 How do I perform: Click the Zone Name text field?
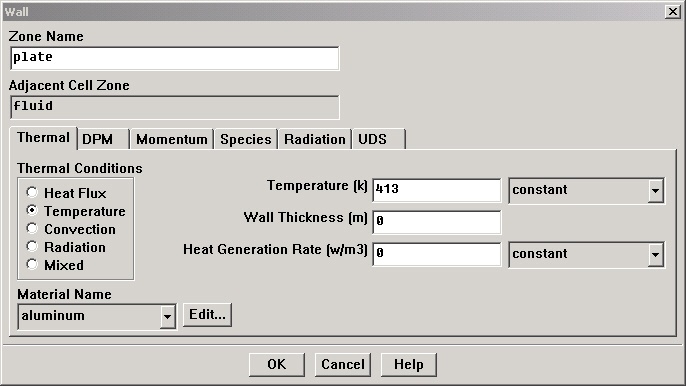(x=175, y=58)
